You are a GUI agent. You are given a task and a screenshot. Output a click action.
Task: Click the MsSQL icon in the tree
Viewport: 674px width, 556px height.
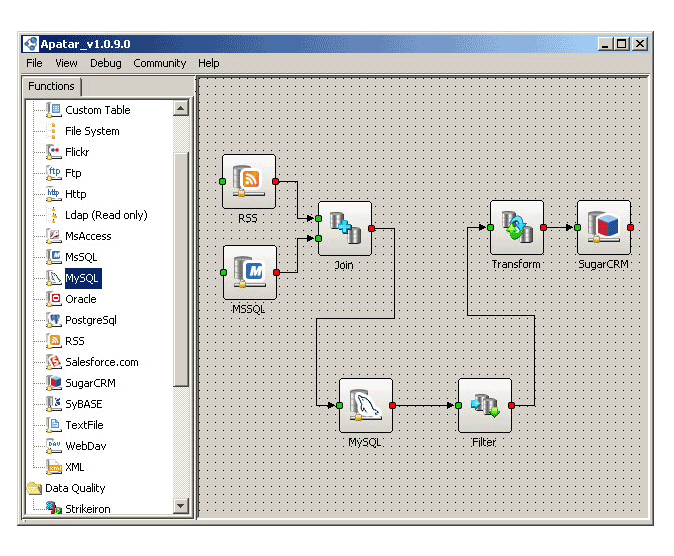pos(54,257)
